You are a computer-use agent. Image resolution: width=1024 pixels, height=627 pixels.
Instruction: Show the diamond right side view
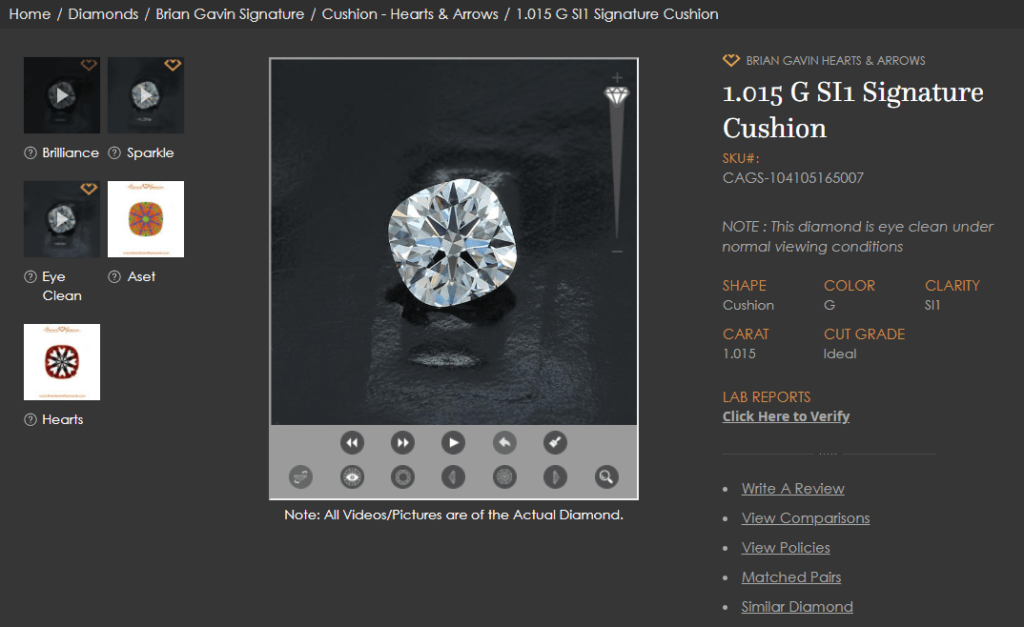point(555,477)
